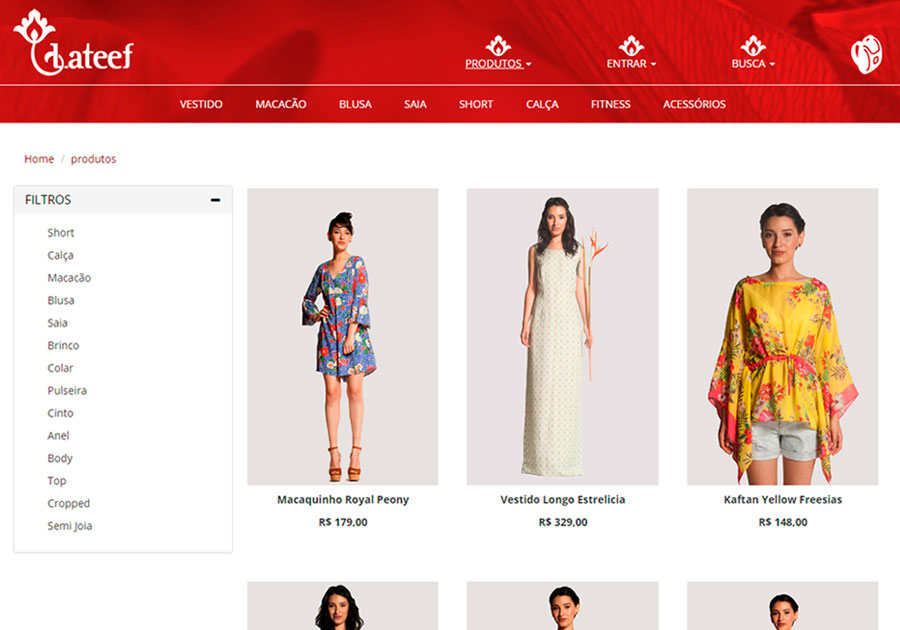Open Kaftan Yellow Freesias product photo
The width and height of the screenshot is (900, 630).
coord(783,337)
